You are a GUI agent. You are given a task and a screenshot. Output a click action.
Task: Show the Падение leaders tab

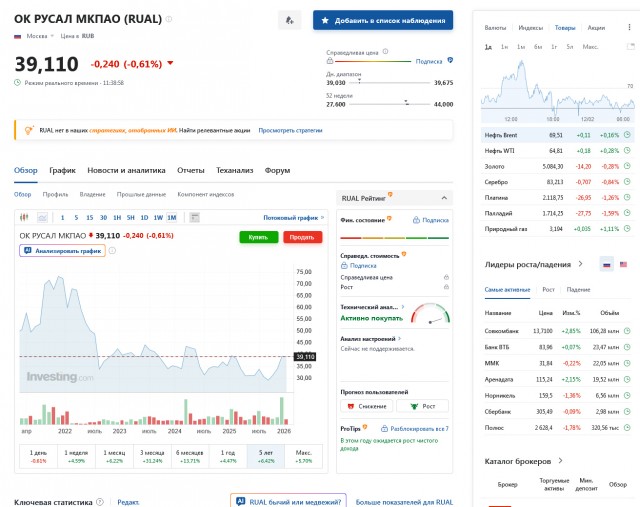(x=578, y=289)
